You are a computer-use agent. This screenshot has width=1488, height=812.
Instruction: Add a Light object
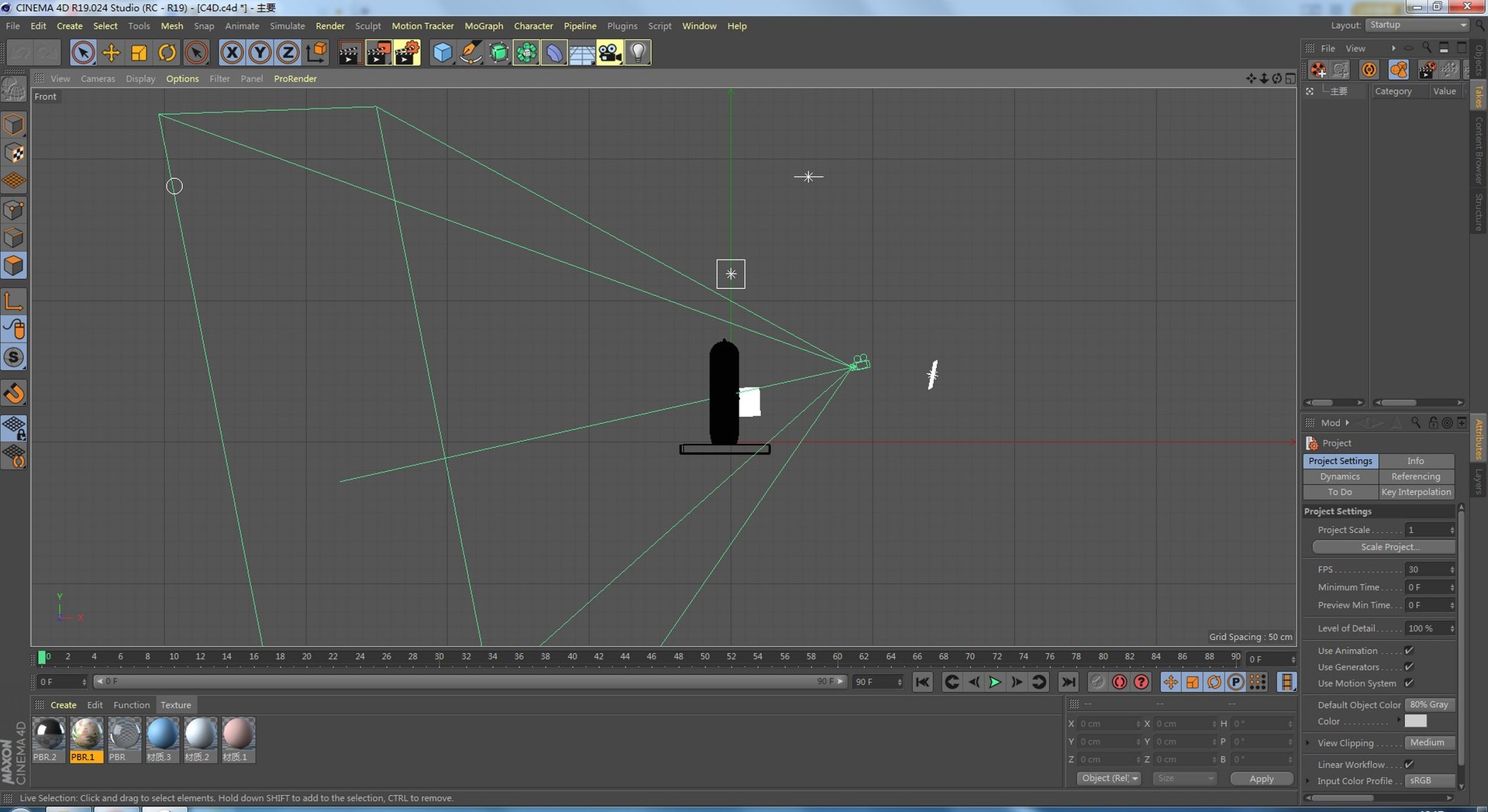[638, 53]
